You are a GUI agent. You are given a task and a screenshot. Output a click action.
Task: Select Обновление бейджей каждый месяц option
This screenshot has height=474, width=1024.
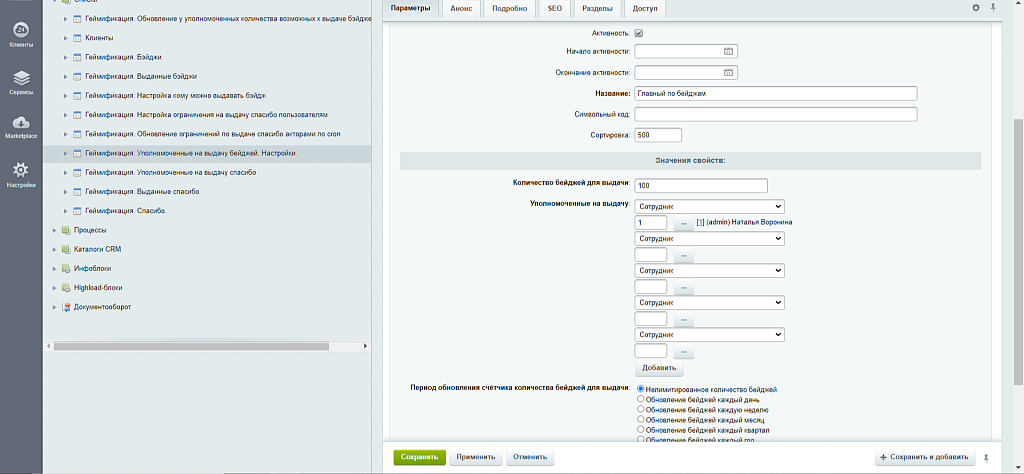tap(641, 419)
